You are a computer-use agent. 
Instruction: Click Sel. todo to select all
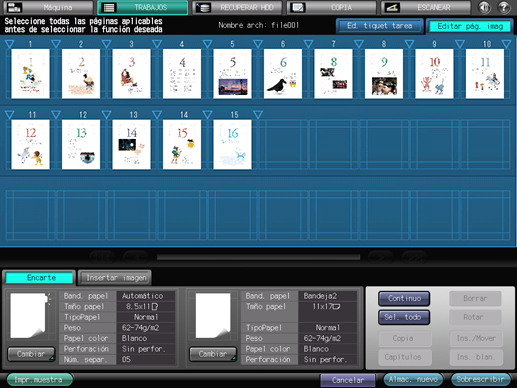[x=404, y=317]
